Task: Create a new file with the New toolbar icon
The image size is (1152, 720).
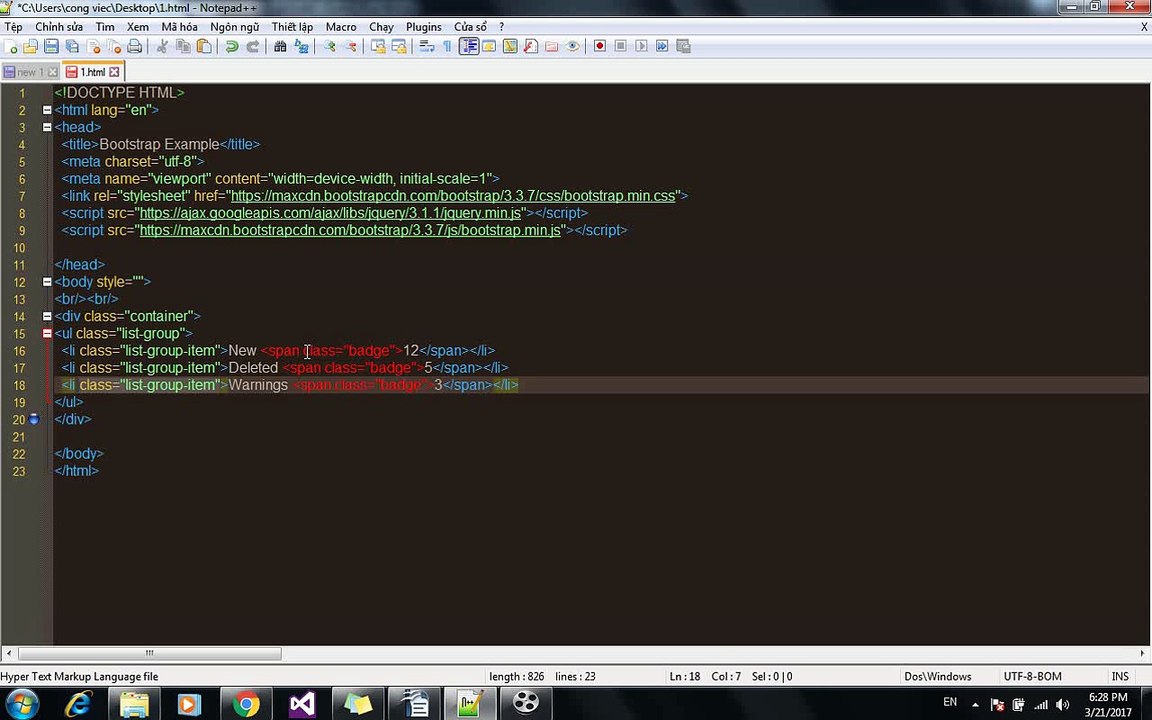Action: point(10,46)
